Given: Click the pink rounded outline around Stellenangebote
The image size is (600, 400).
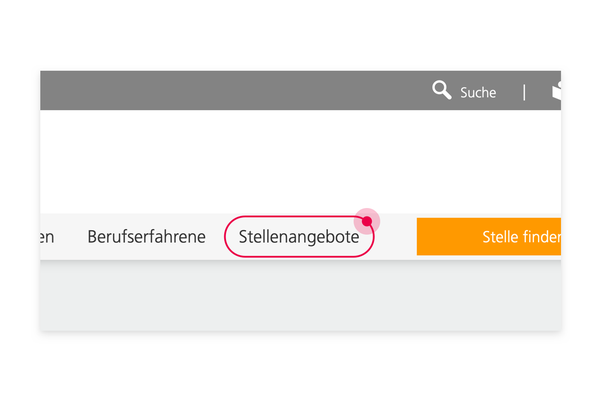Looking at the screenshot, I should 299,237.
